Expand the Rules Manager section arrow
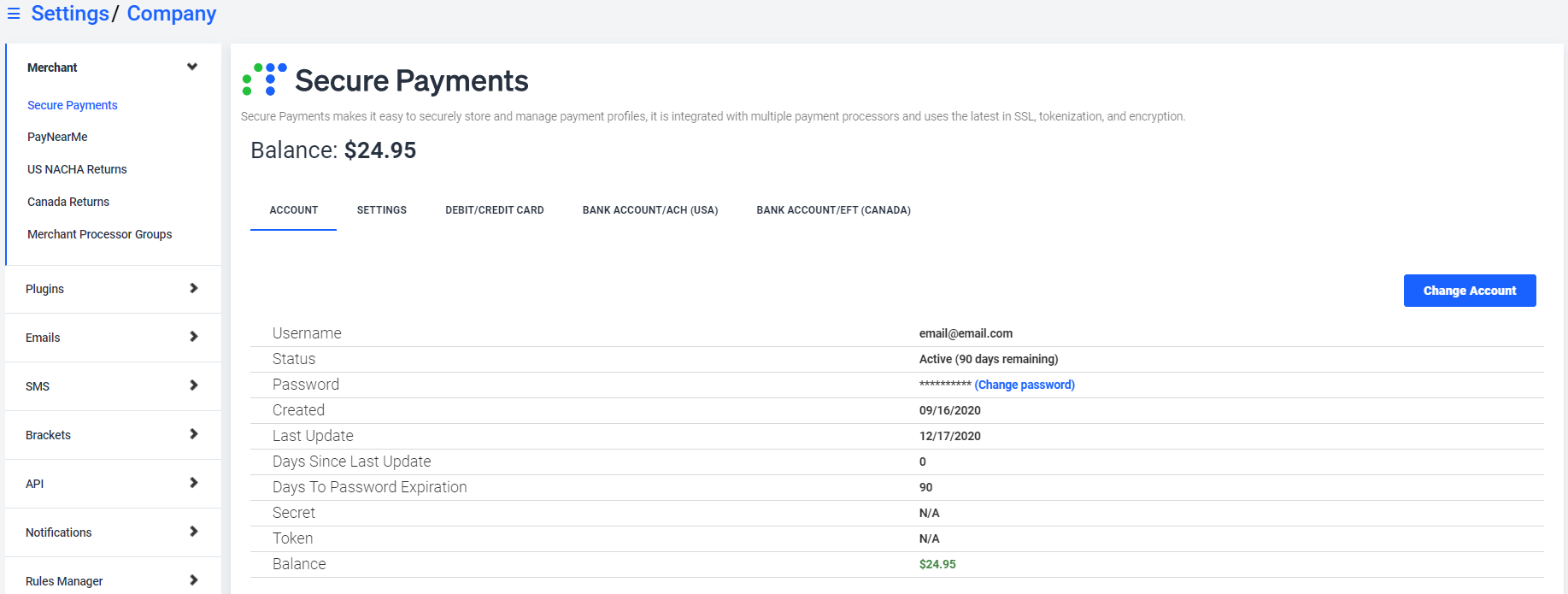 click(193, 580)
